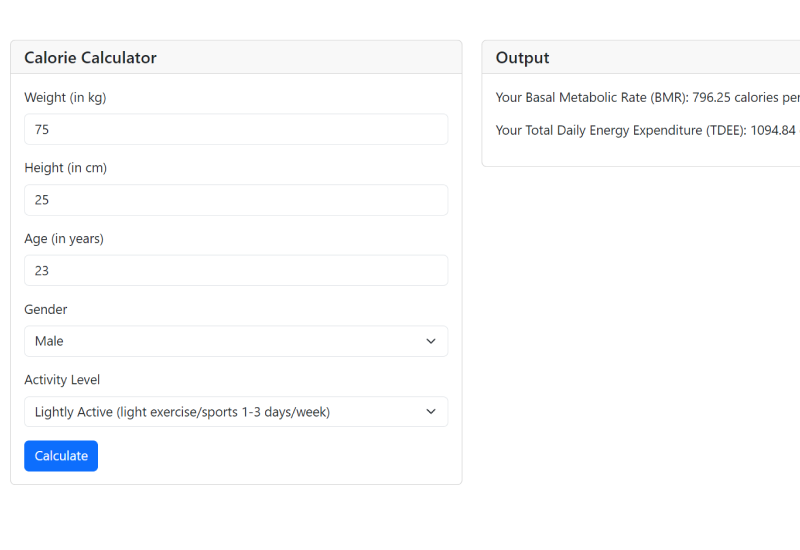Click the "Activity Level" field label

coord(62,380)
